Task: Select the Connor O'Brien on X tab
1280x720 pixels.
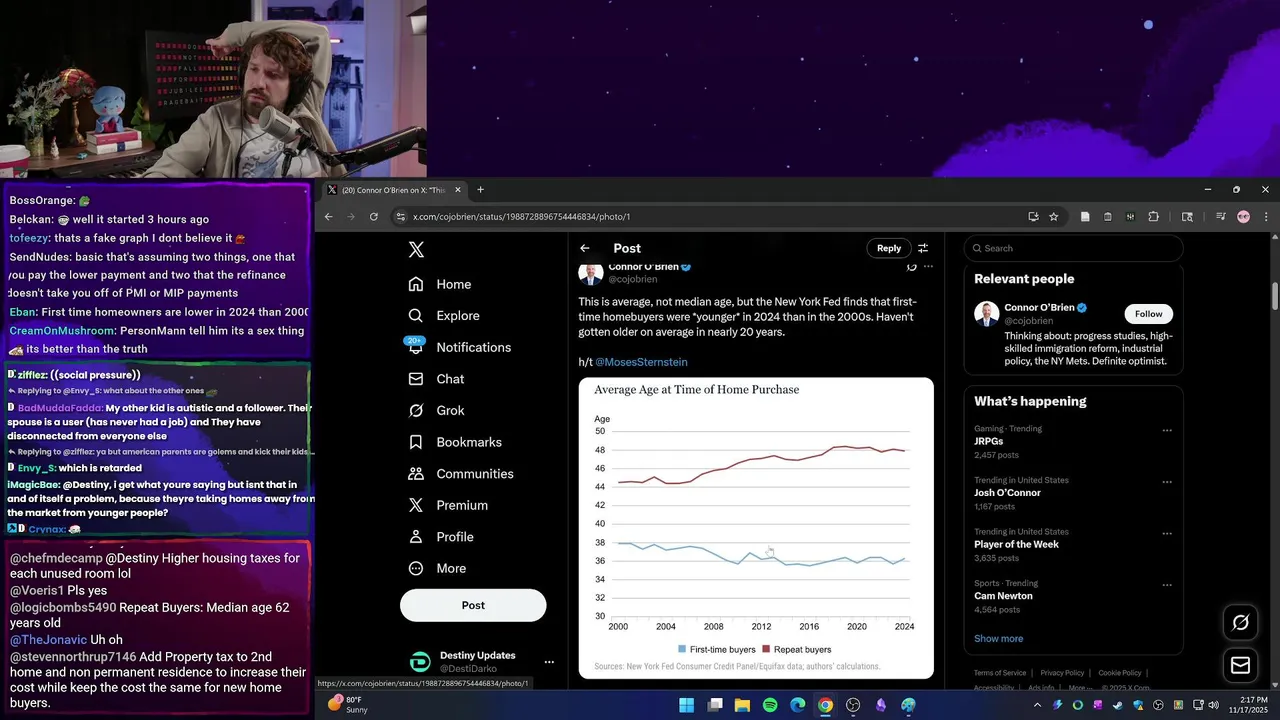Action: coord(395,189)
